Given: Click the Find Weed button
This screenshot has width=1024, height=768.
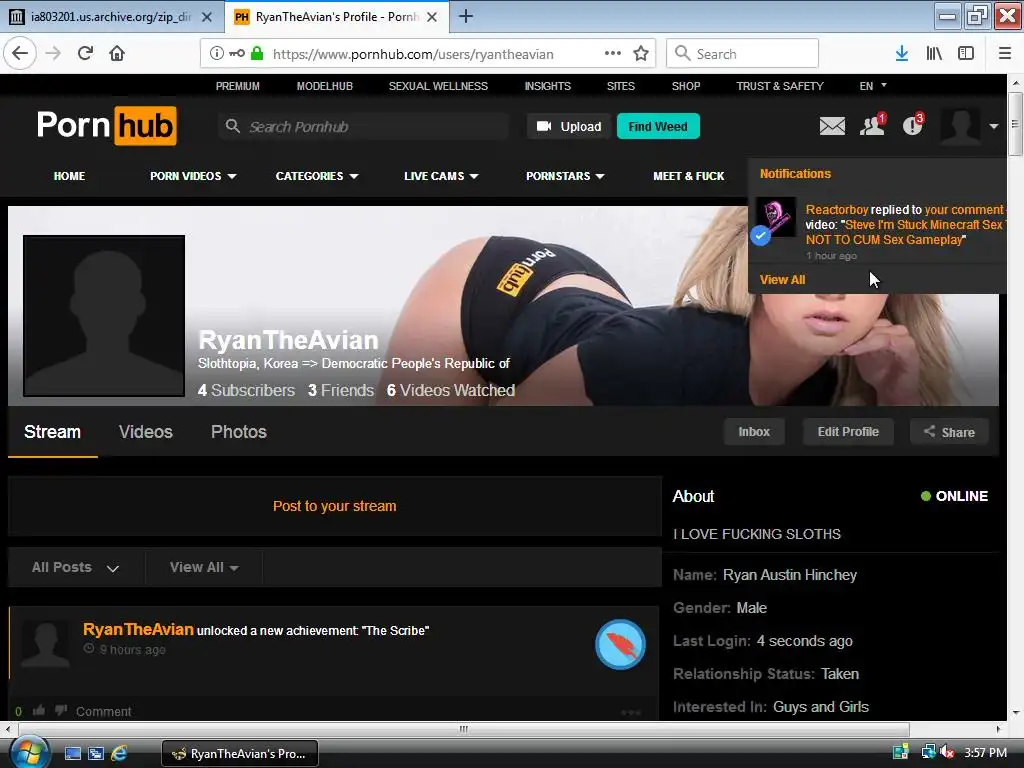Looking at the screenshot, I should pos(658,126).
